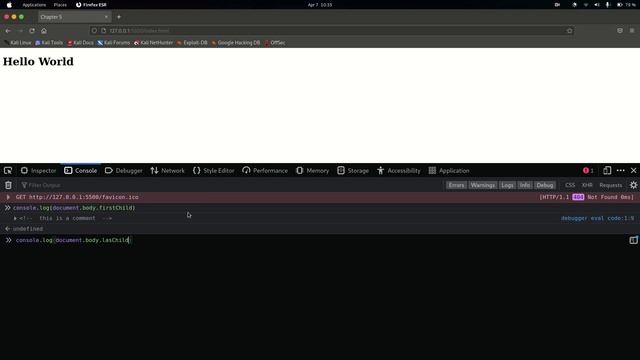The width and height of the screenshot is (640, 360).
Task: Open the Performance tab
Action: click(x=265, y=171)
